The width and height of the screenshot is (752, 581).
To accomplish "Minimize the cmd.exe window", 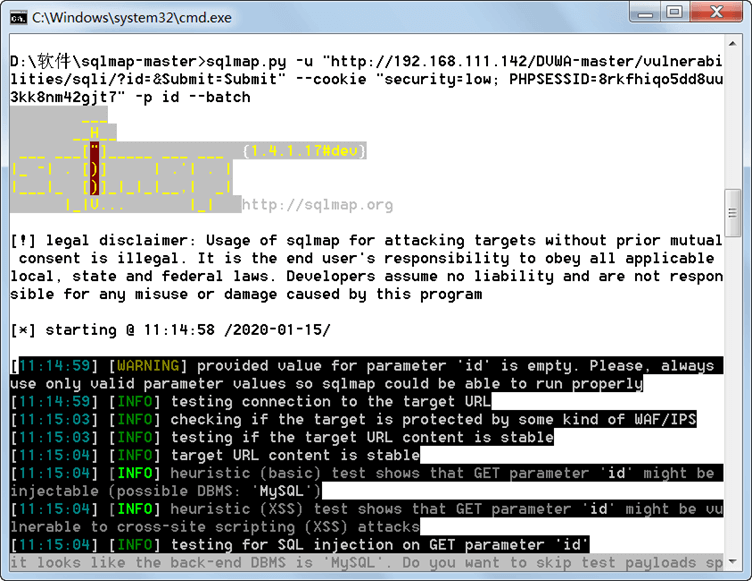I will click(x=645, y=12).
